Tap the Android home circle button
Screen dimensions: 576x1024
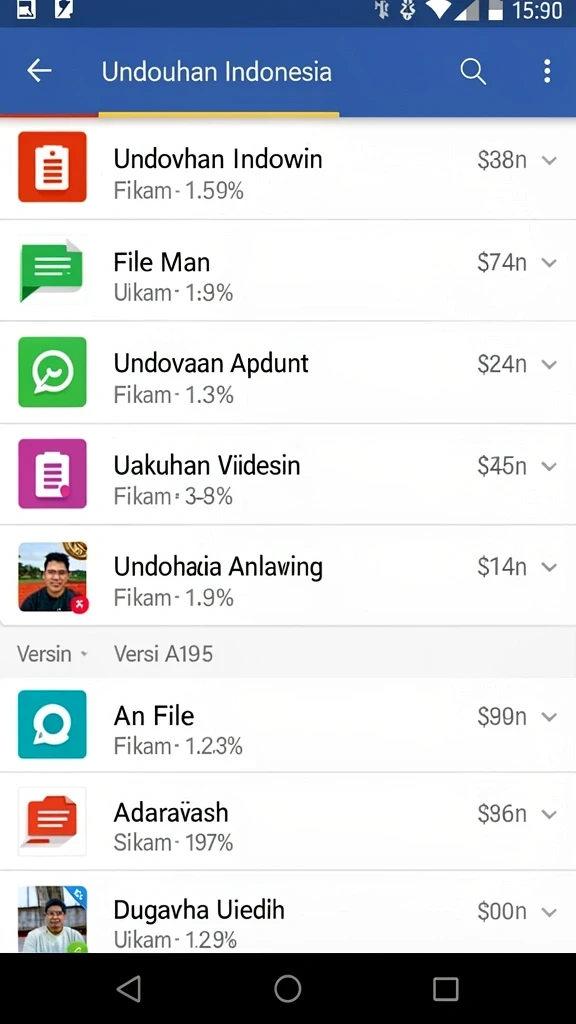coord(287,989)
